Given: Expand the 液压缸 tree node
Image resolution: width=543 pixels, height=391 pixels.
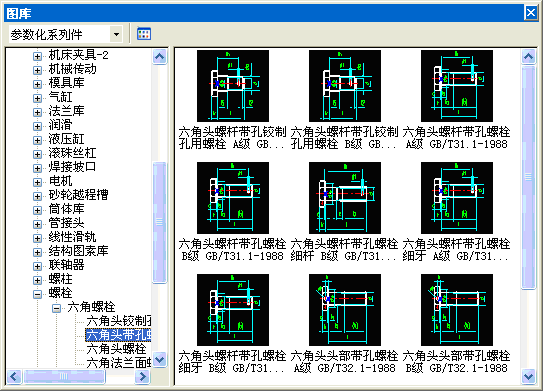Looking at the screenshot, I should pyautogui.click(x=37, y=140).
